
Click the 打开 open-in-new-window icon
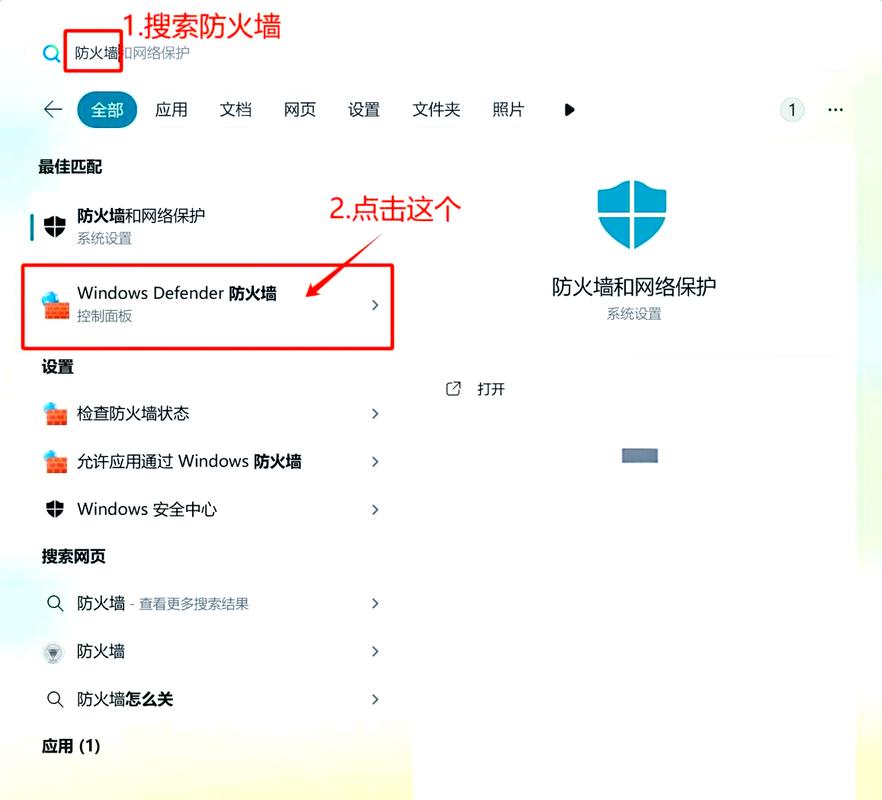[x=453, y=389]
